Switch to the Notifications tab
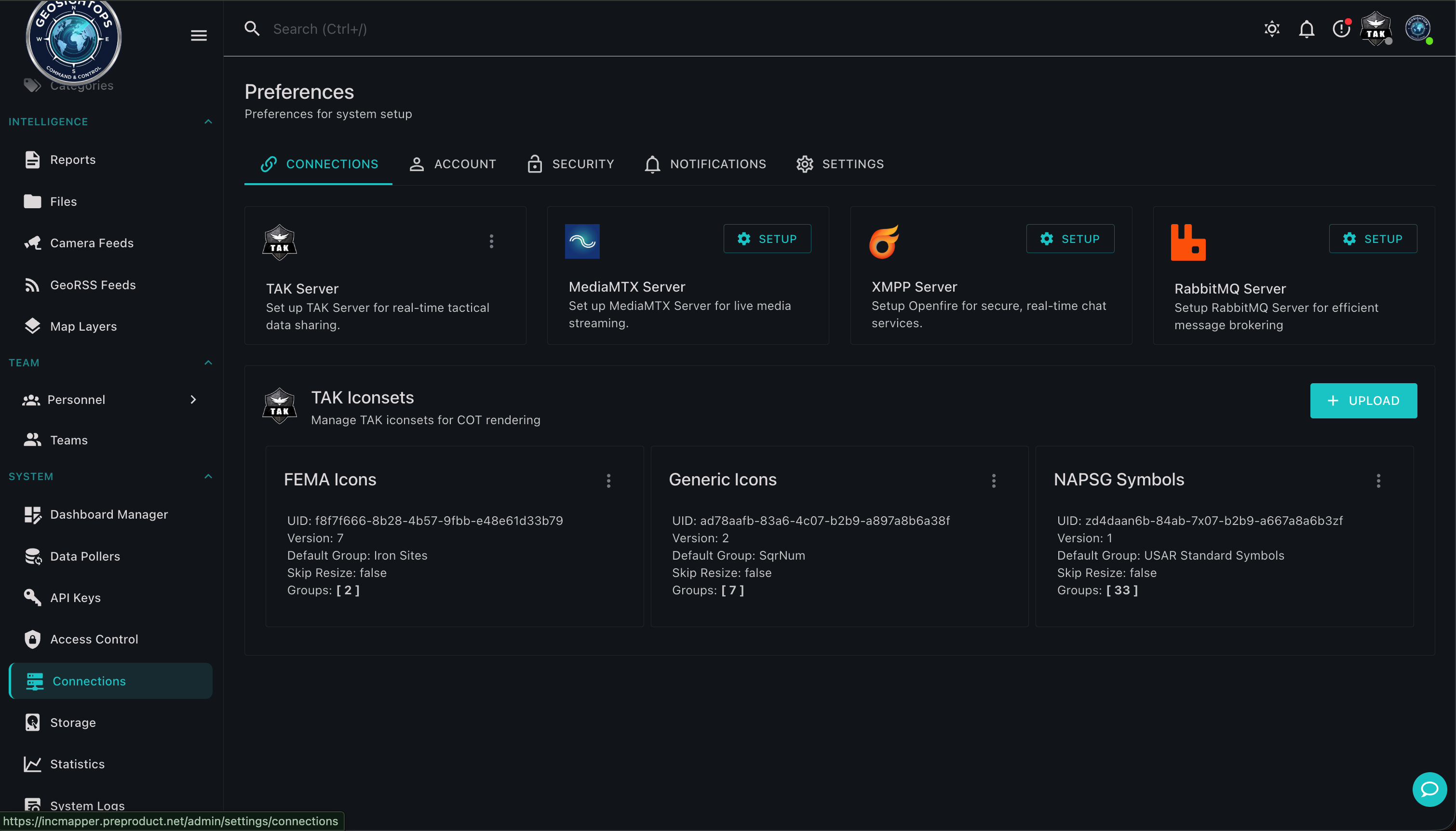The image size is (1456, 831). pyautogui.click(x=705, y=164)
